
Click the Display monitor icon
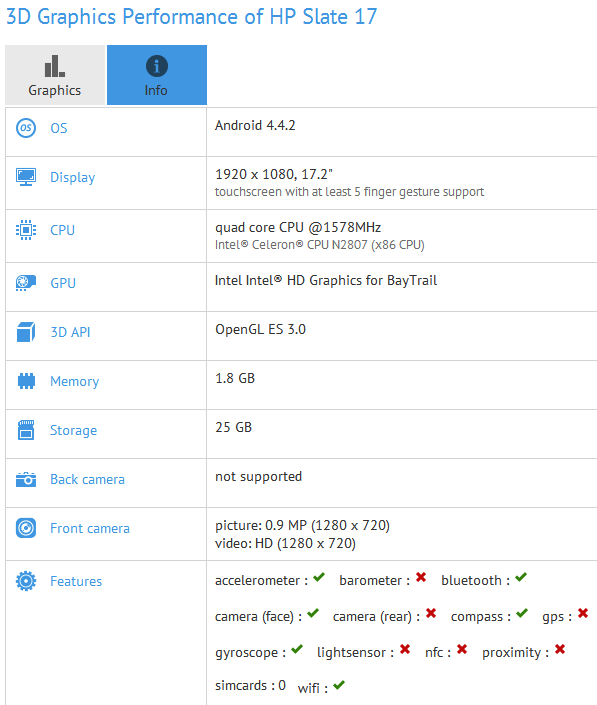pos(26,177)
